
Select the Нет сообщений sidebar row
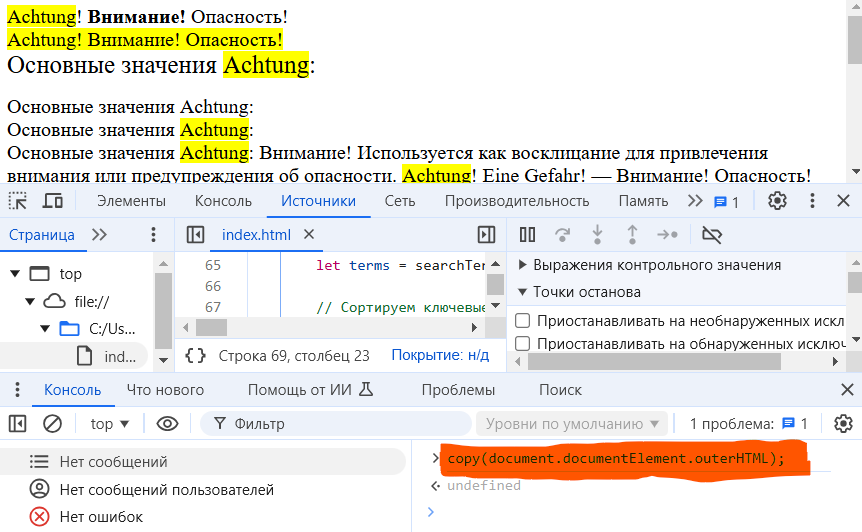pyautogui.click(x=203, y=462)
